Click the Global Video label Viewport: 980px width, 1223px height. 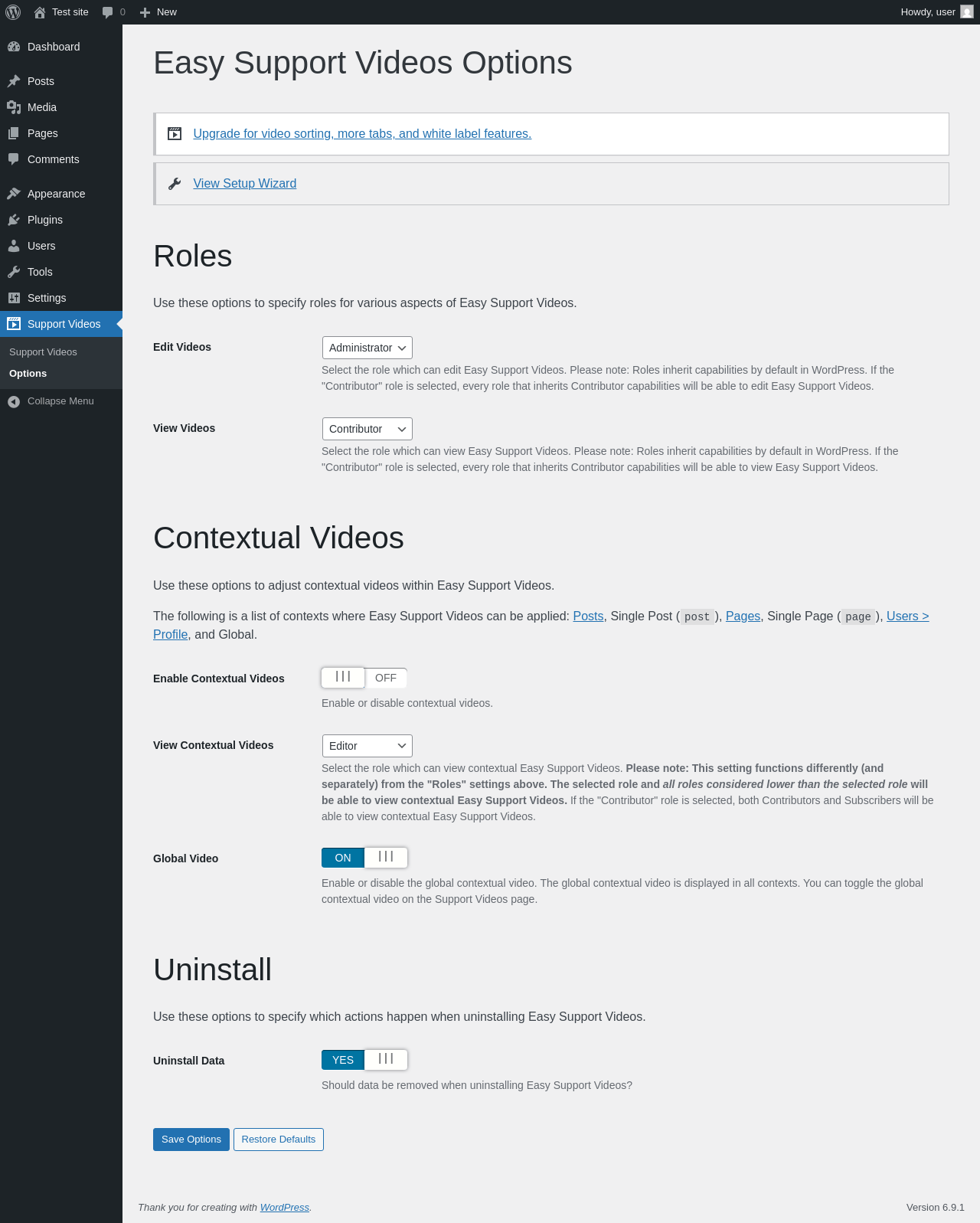pos(185,858)
